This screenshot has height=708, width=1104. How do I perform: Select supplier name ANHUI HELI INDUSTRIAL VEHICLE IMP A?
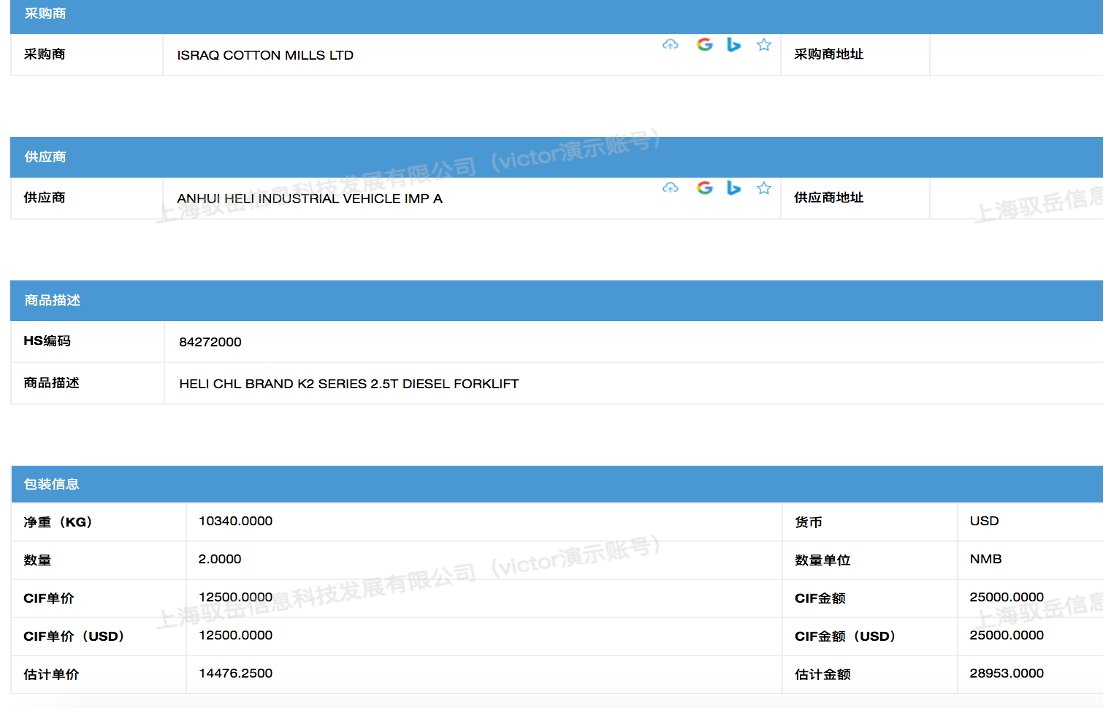pyautogui.click(x=310, y=198)
